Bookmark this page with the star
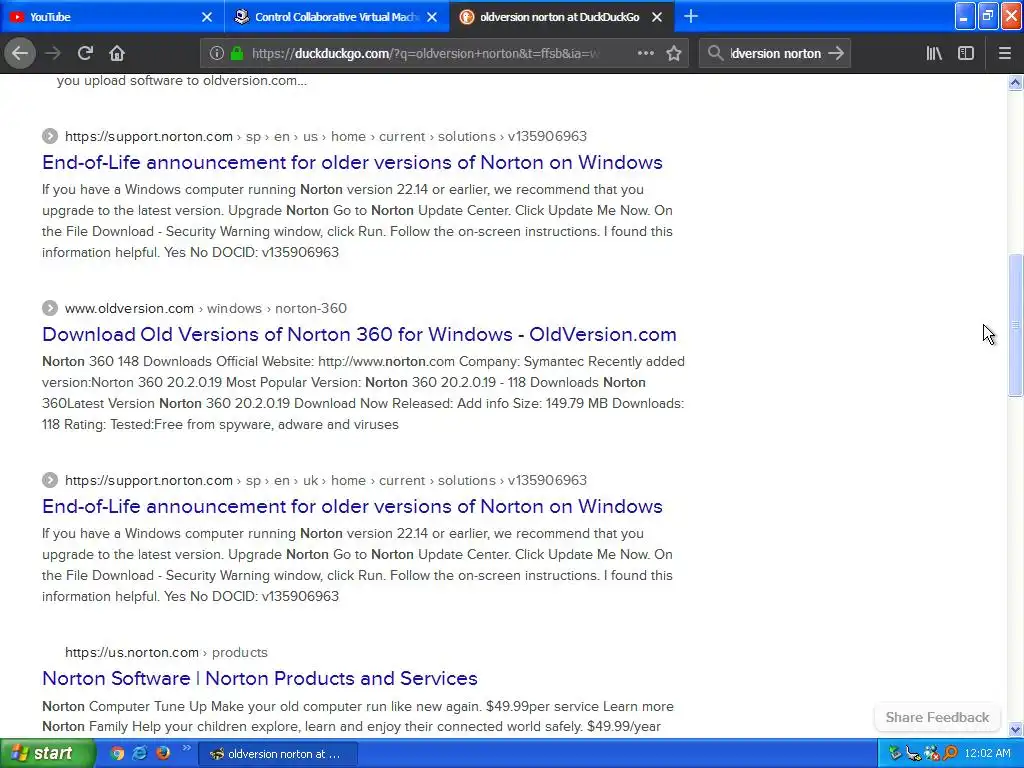 click(674, 54)
